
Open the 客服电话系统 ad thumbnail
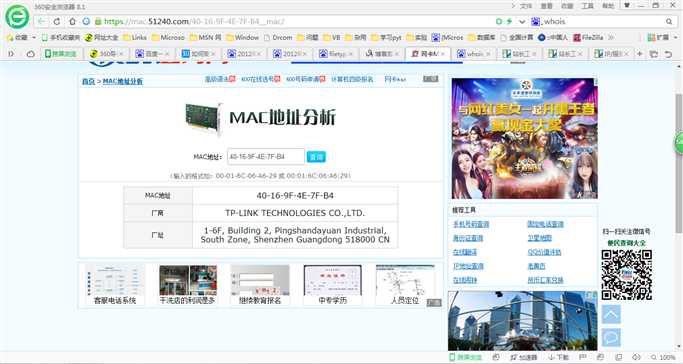pos(115,285)
